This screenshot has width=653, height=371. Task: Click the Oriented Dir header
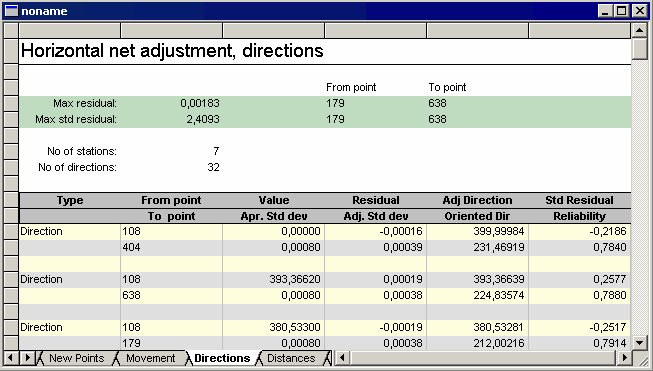click(477, 216)
